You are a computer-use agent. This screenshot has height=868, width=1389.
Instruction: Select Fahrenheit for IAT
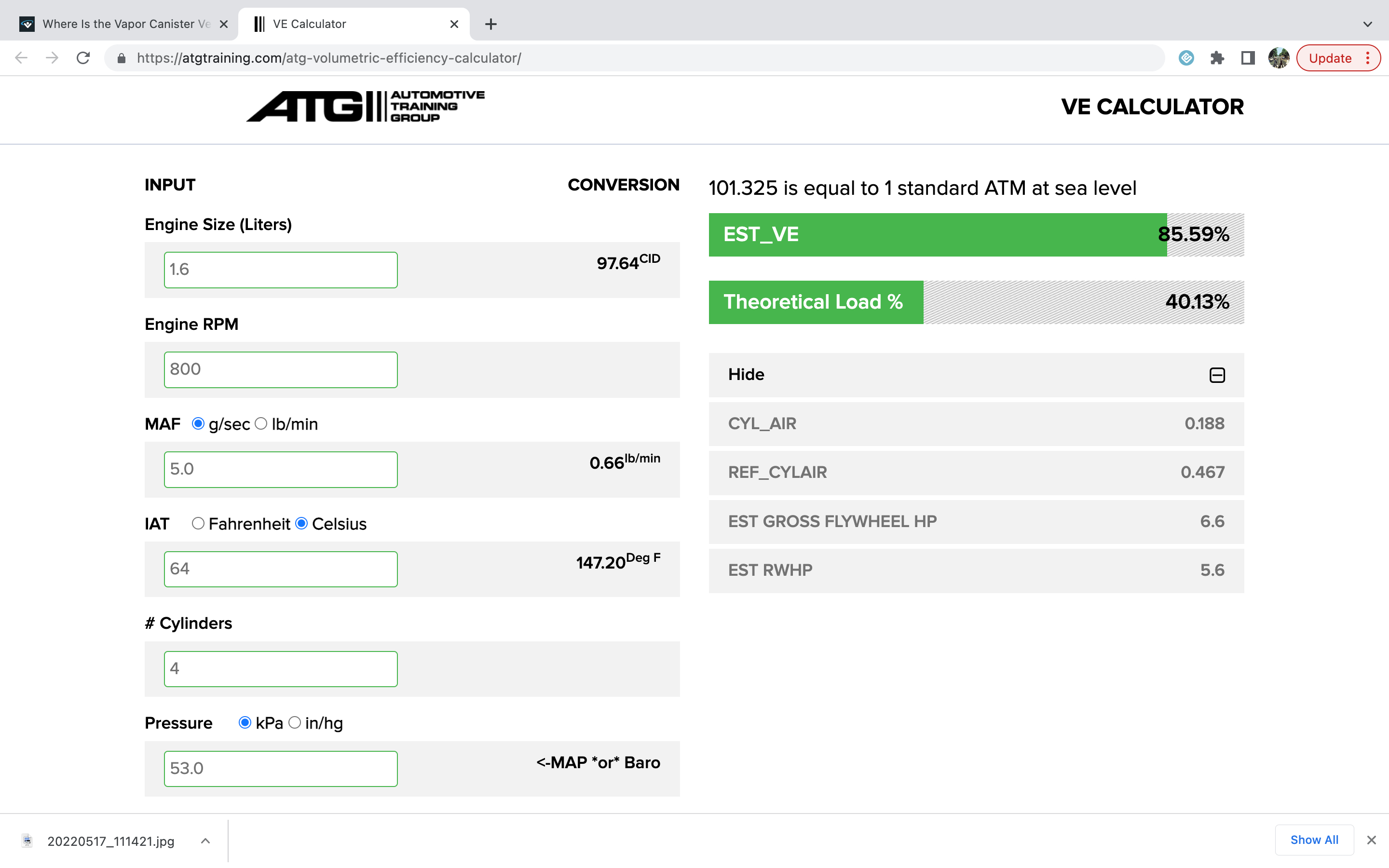tap(198, 524)
